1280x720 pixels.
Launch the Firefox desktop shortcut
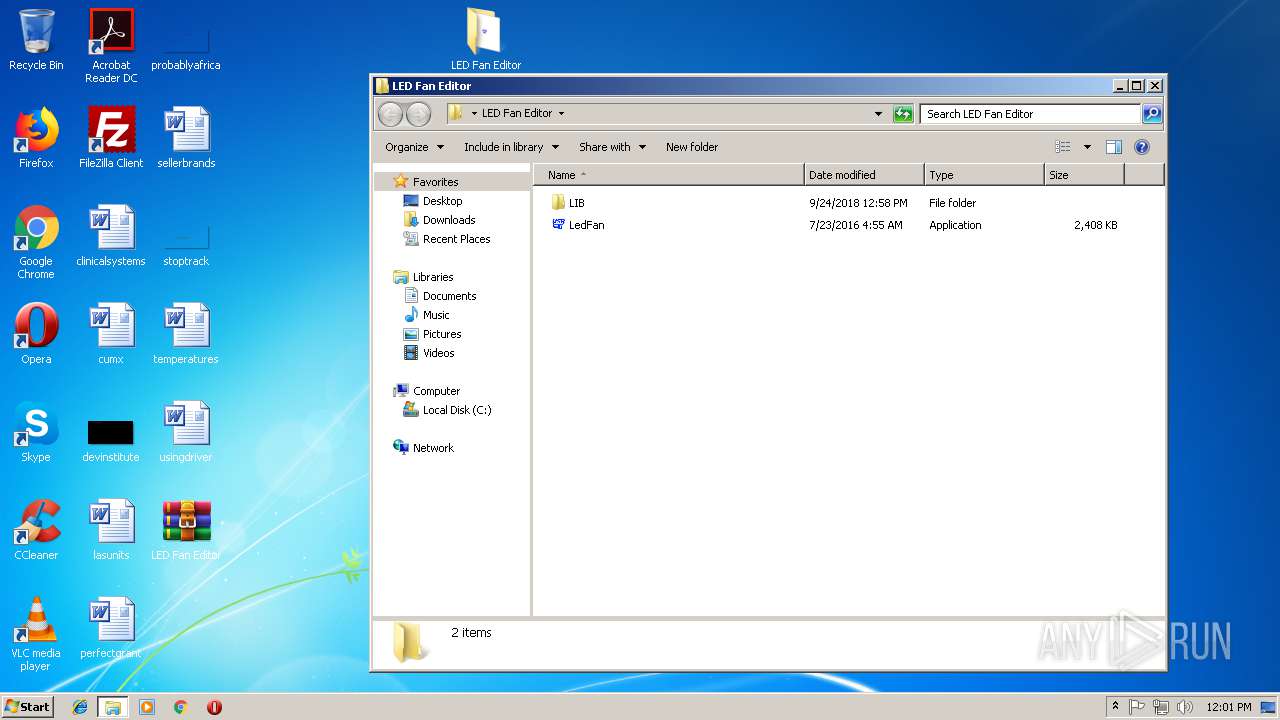(36, 138)
